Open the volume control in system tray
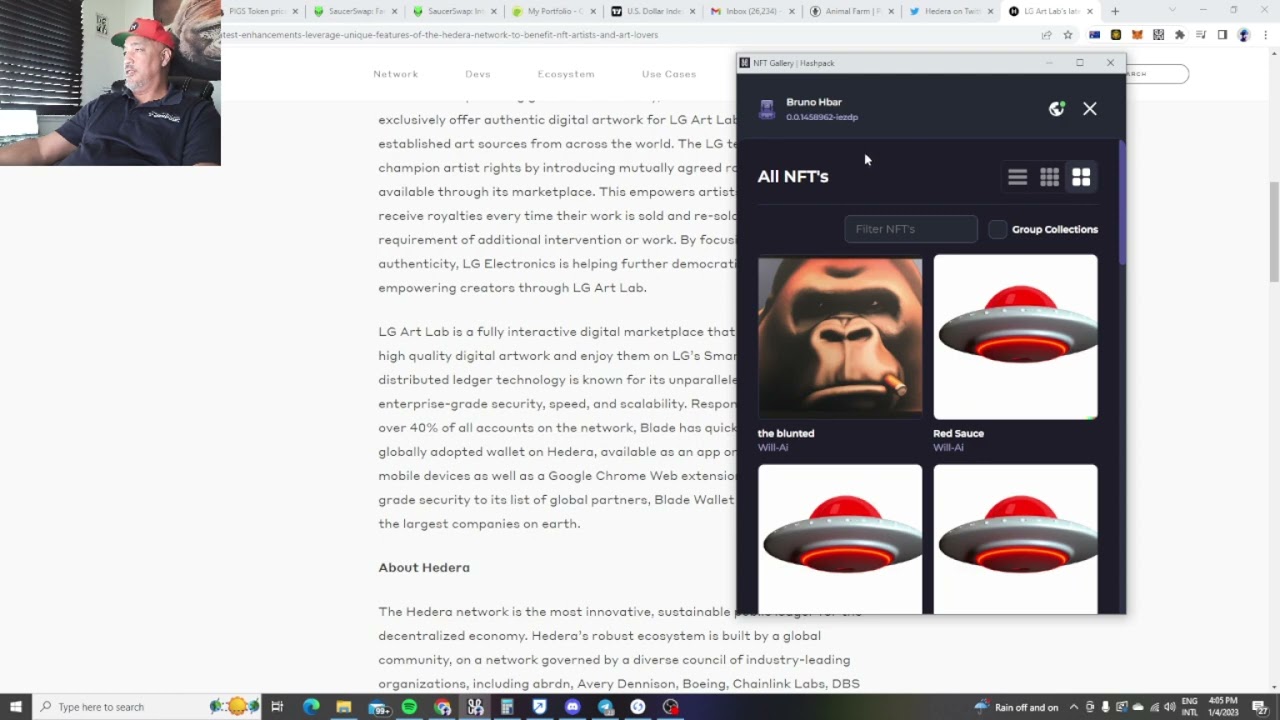This screenshot has height=720, width=1280. [1170, 707]
